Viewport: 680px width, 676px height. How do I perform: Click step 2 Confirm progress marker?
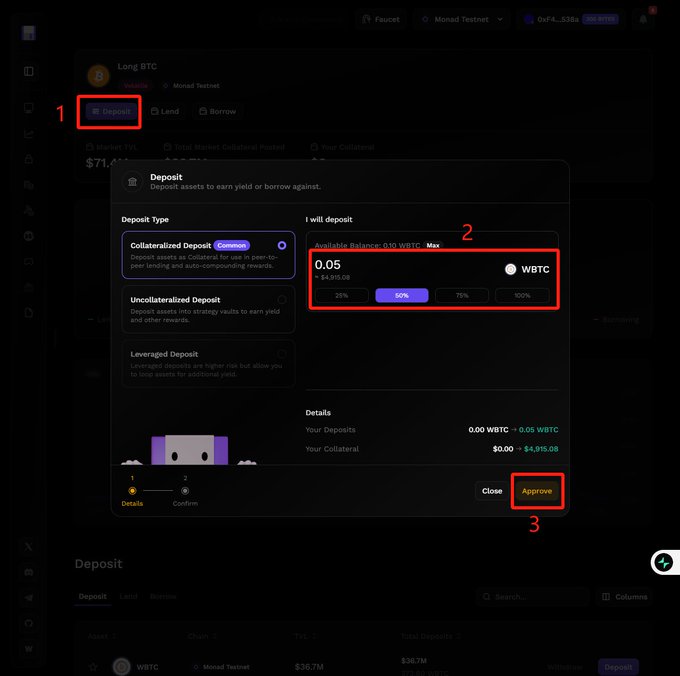pyautogui.click(x=185, y=491)
